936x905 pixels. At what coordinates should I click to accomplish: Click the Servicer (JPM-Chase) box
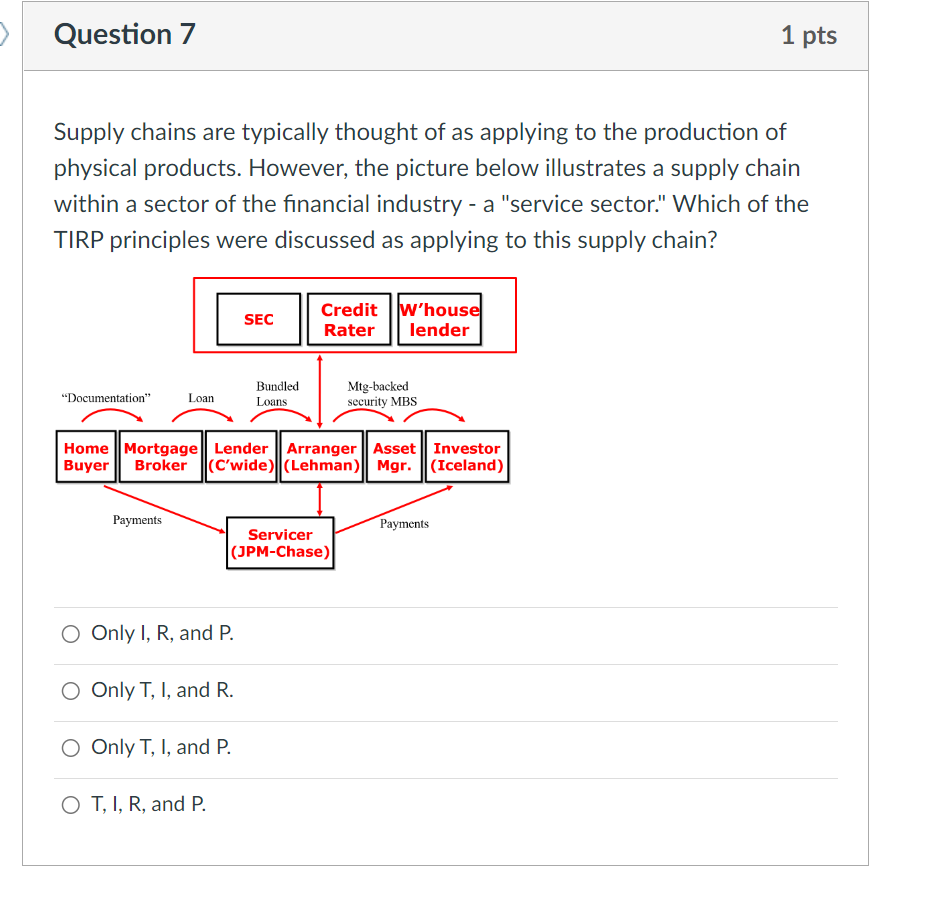(x=280, y=543)
